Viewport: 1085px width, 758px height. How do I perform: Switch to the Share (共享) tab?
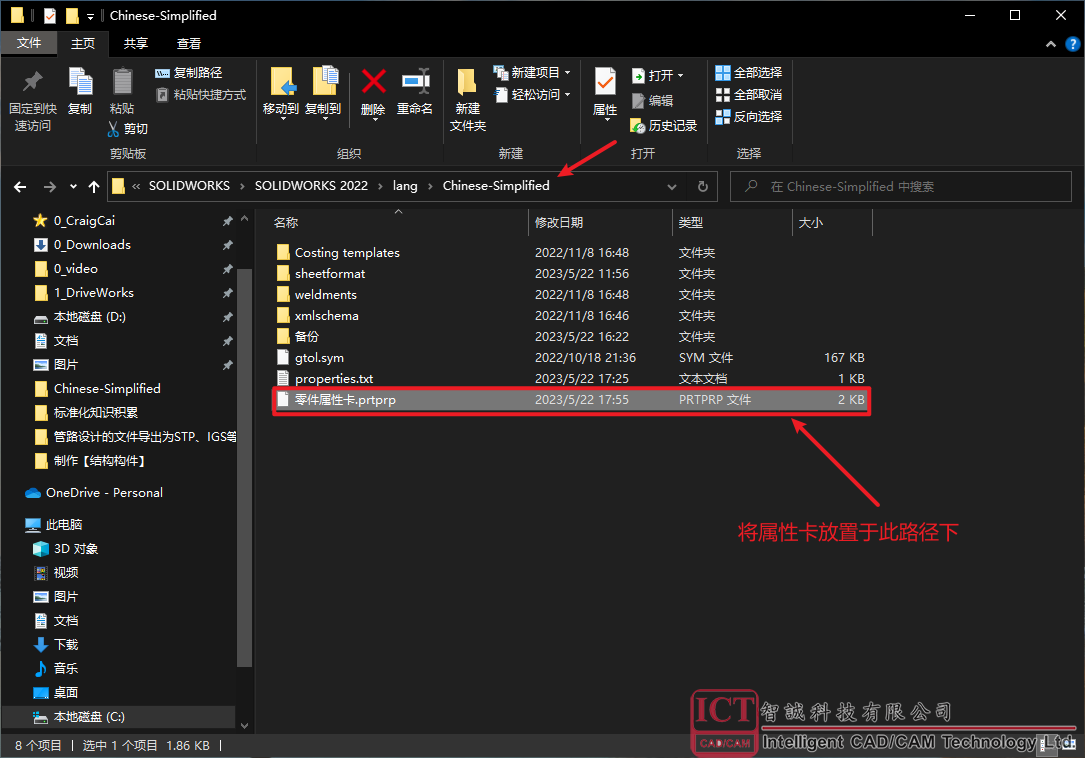point(136,44)
